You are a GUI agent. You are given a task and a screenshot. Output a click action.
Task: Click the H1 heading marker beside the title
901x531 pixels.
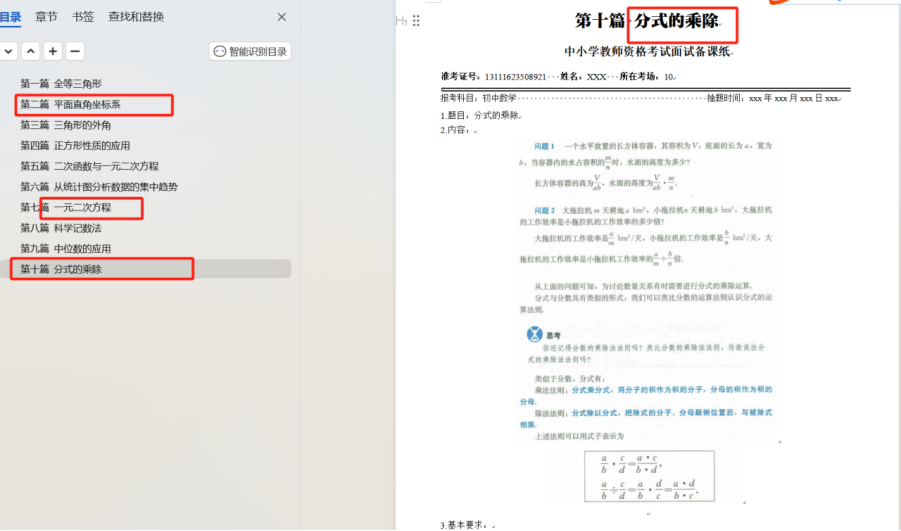pyautogui.click(x=402, y=21)
